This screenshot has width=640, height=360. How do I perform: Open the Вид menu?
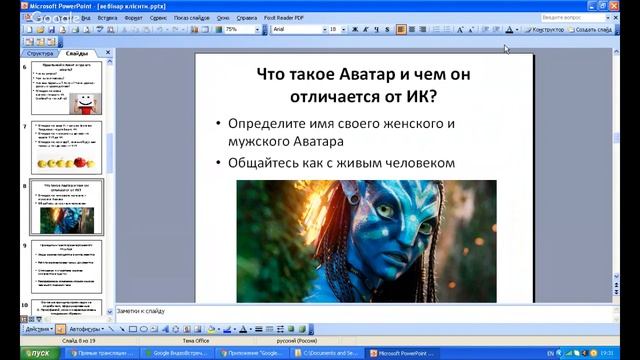pyautogui.click(x=85, y=18)
